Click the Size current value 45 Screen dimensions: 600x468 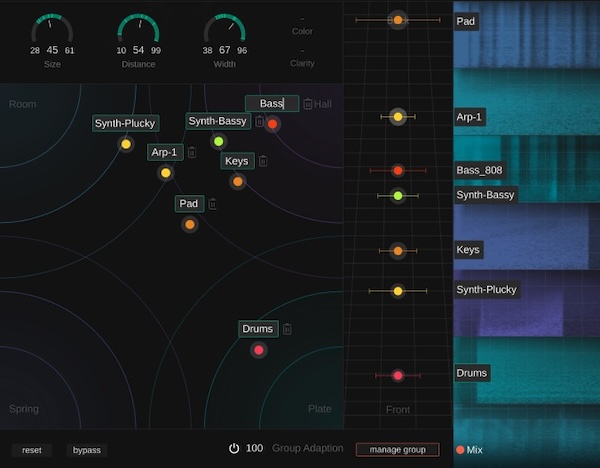52,50
